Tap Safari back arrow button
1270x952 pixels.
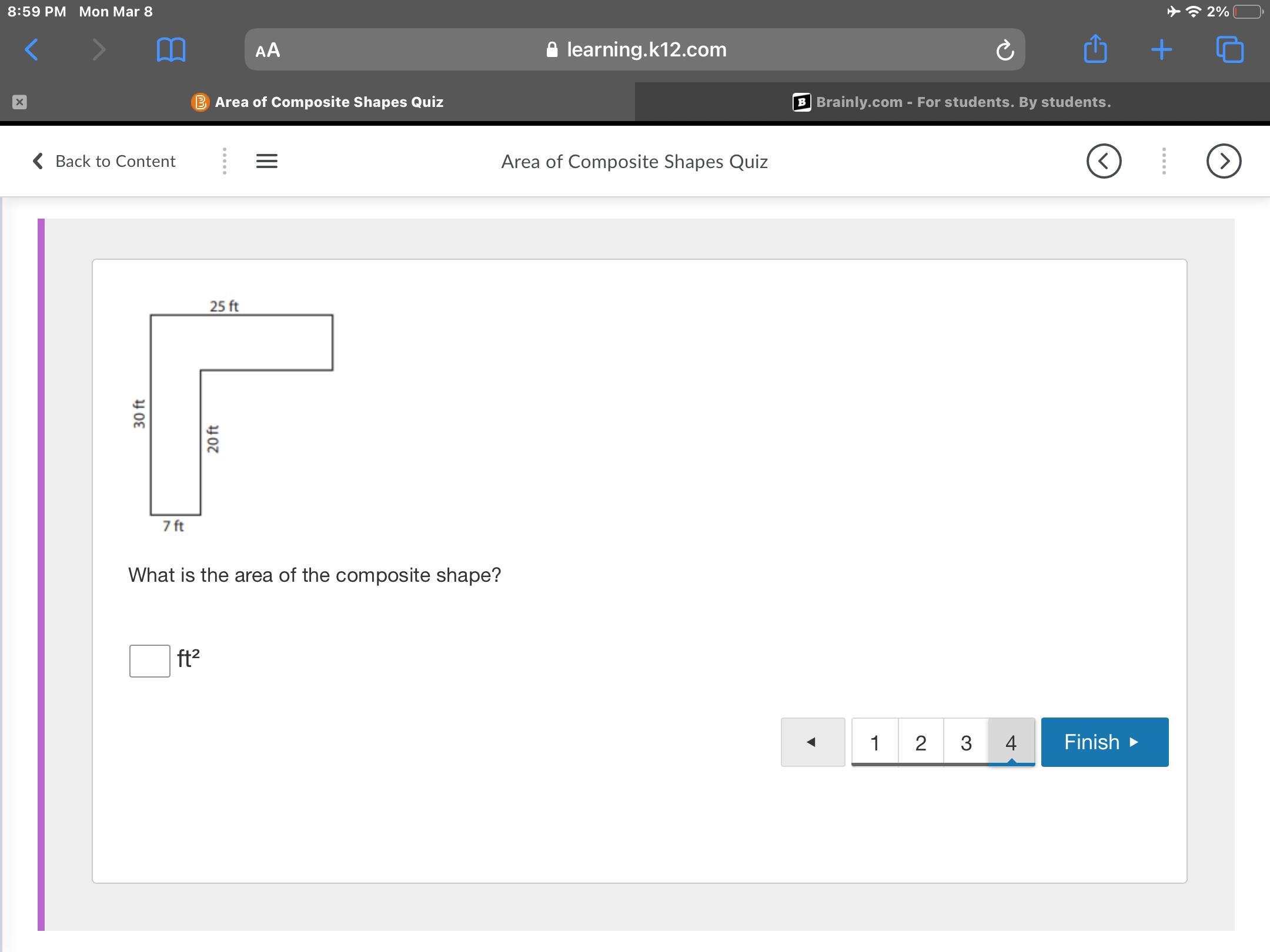click(32, 49)
